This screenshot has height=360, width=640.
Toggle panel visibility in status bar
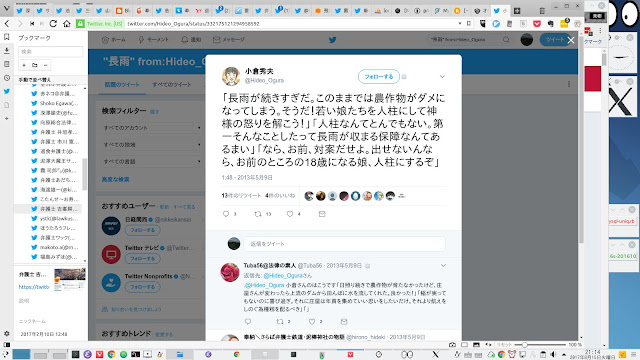(7, 344)
